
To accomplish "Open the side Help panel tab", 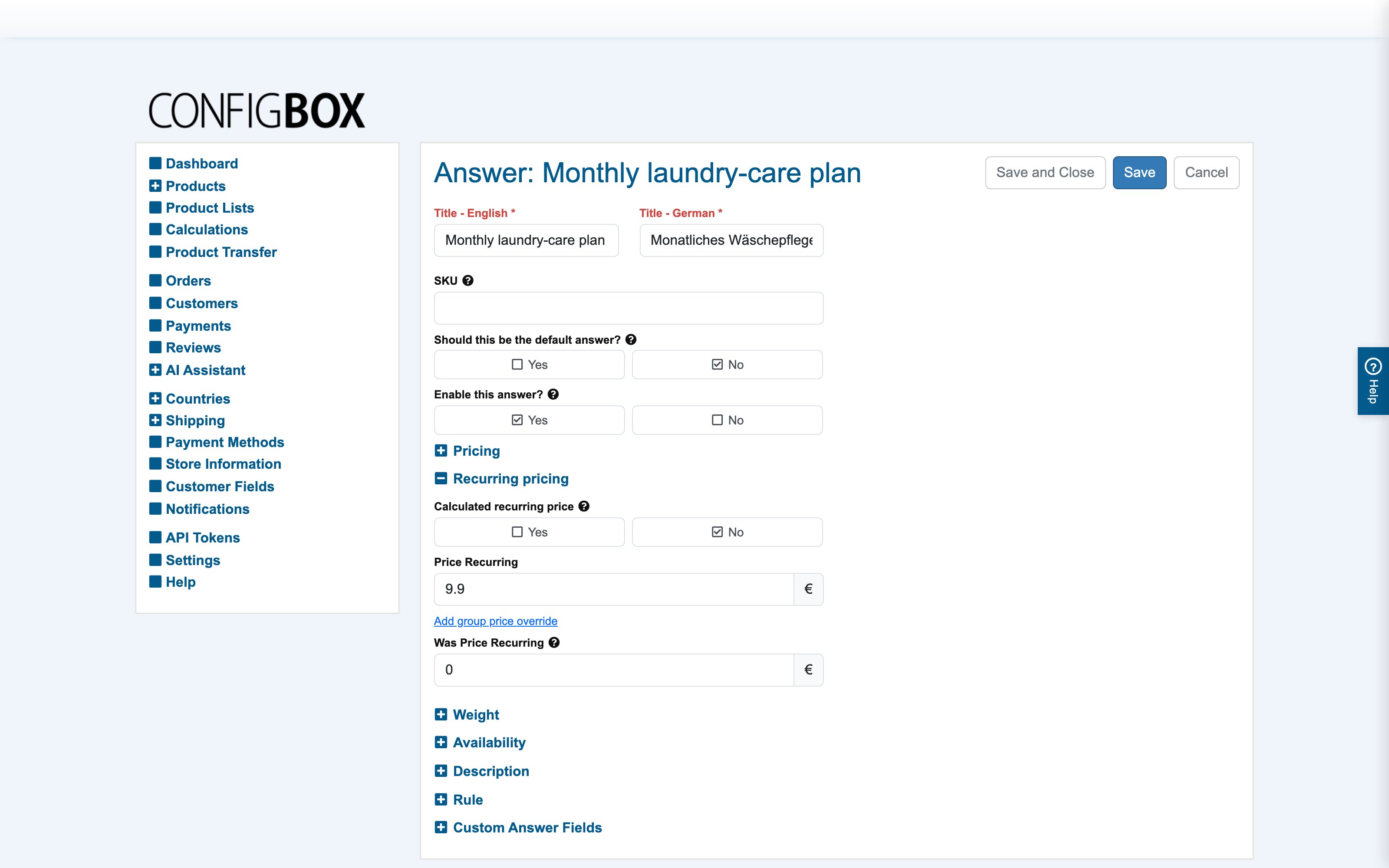I will [x=1373, y=381].
